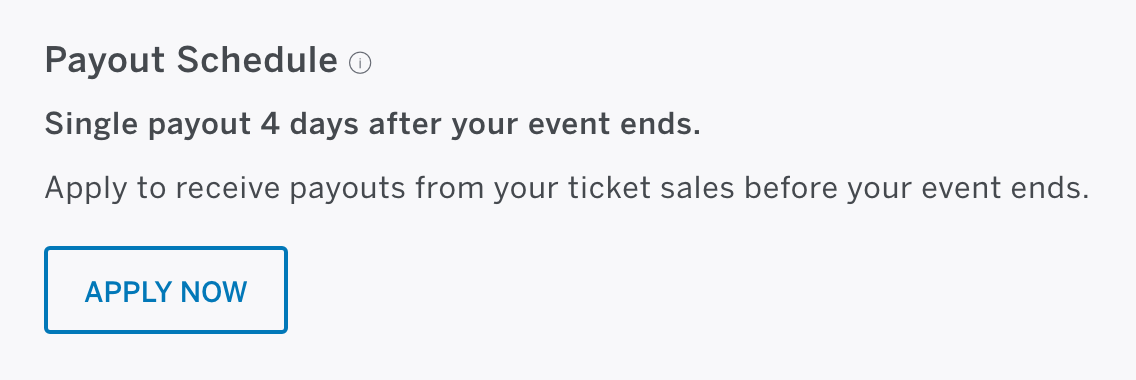Select the word 'Schedule' in the heading
The image size is (1136, 380).
click(257, 59)
